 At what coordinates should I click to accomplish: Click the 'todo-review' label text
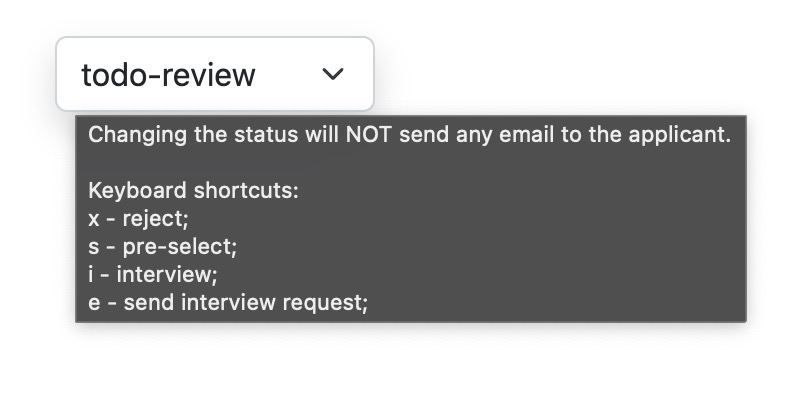coord(168,75)
